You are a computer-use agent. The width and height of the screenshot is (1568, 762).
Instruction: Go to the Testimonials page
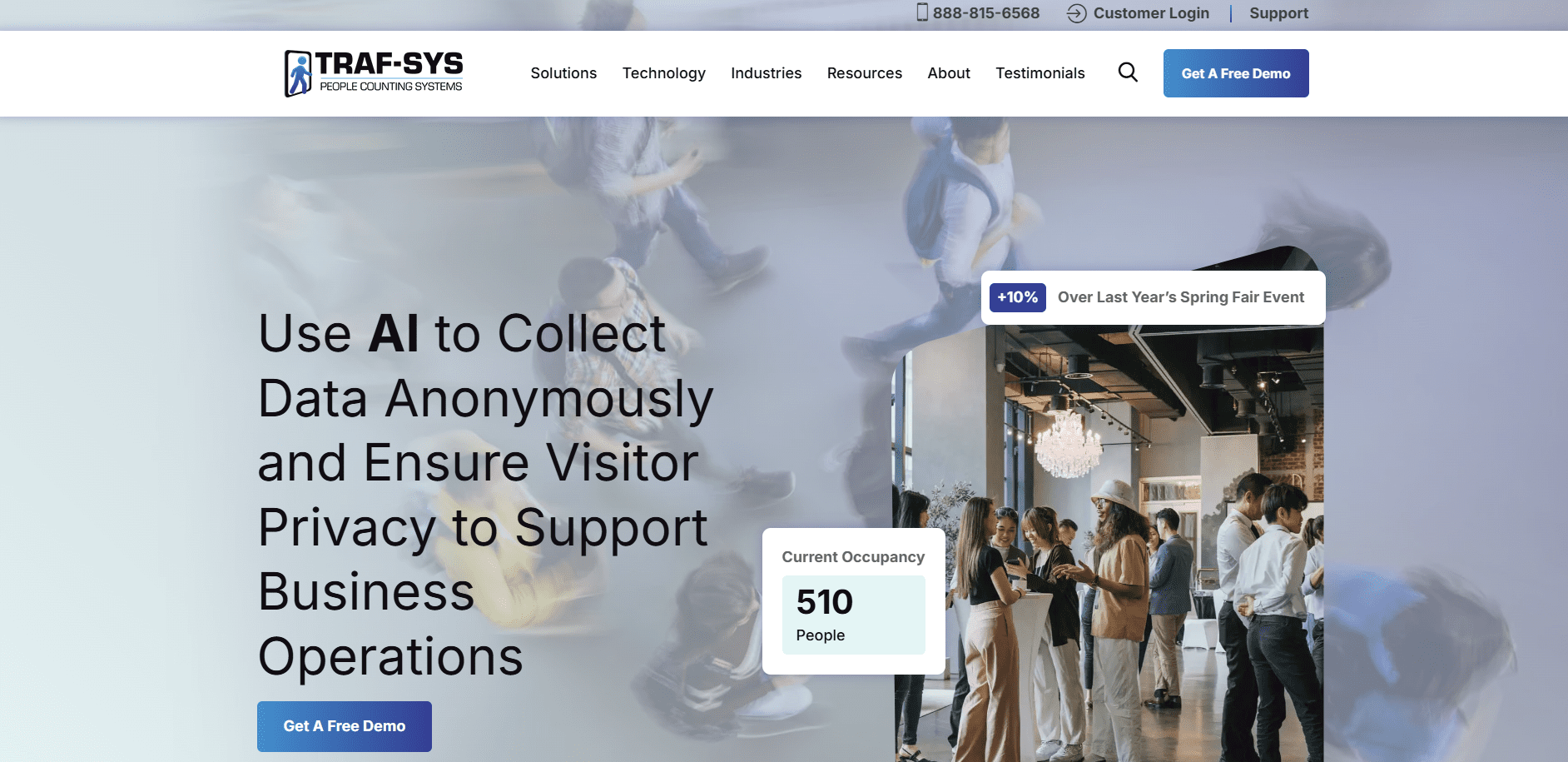click(x=1040, y=73)
